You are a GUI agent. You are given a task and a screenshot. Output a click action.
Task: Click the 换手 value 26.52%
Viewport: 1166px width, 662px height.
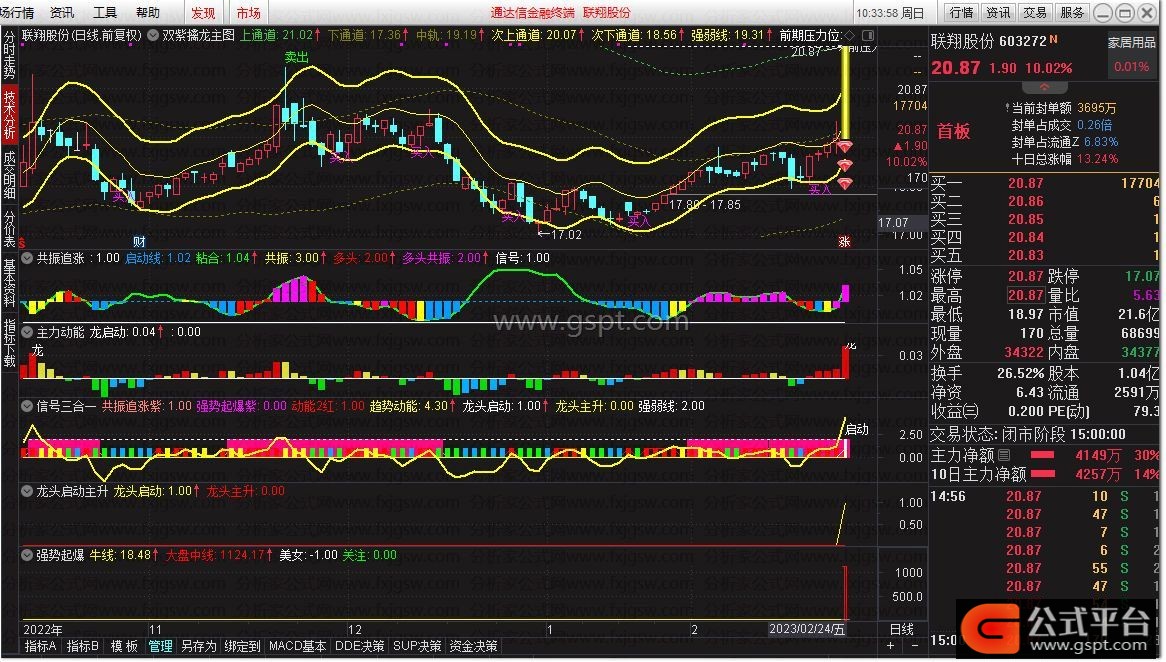(x=1022, y=373)
